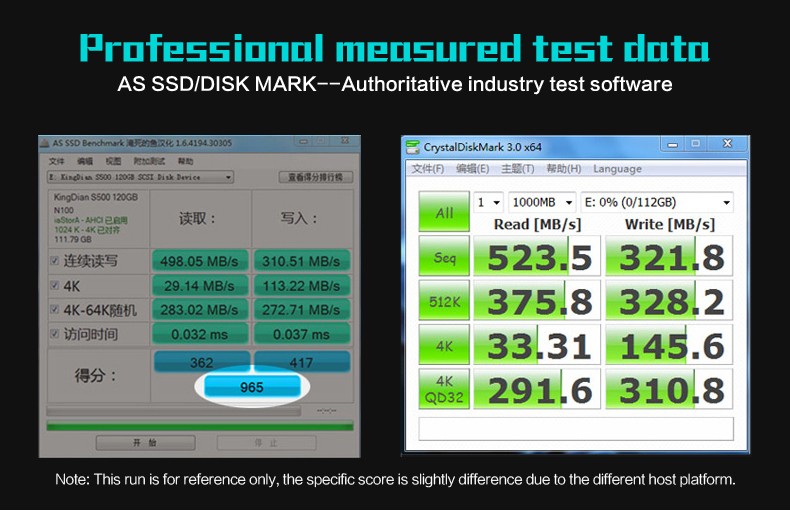This screenshot has width=790, height=513.
Task: Click the 开始 start button in AS SSD
Action: point(145,443)
